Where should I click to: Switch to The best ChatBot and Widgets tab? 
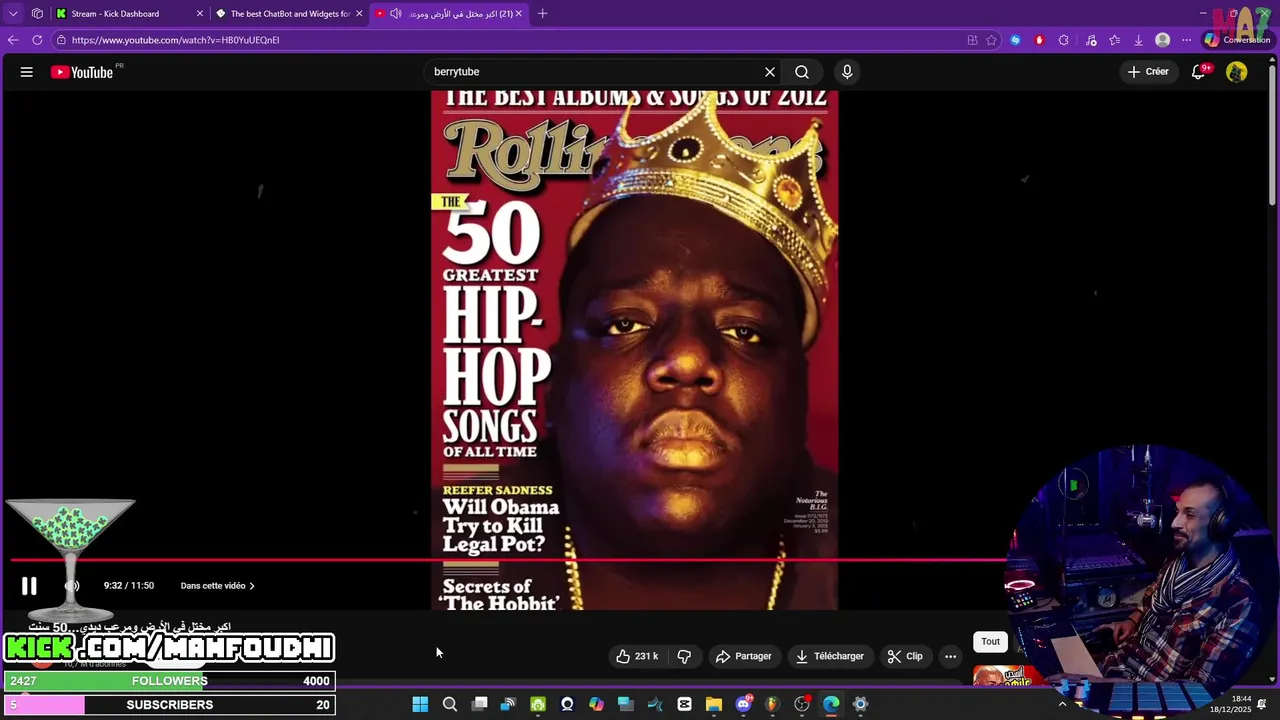[x=290, y=14]
